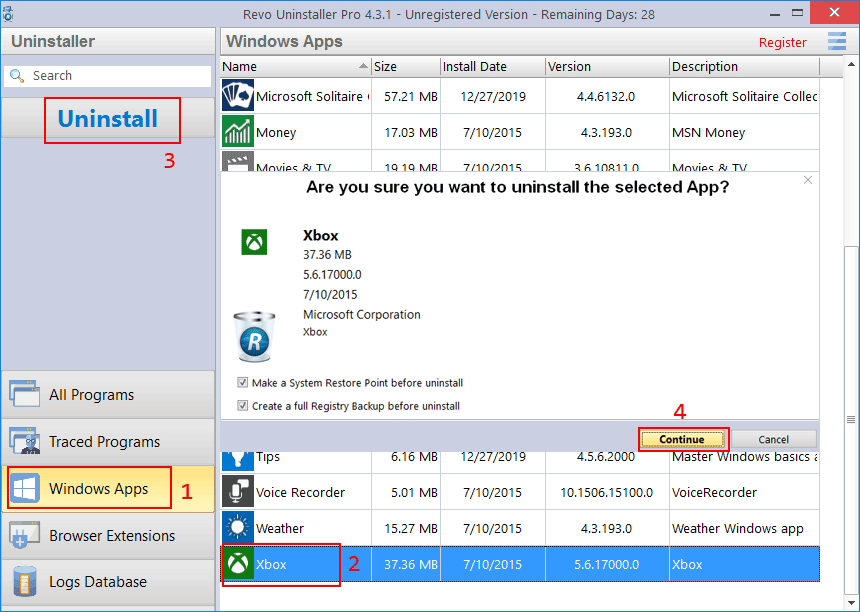Select the Xbox name in list
The width and height of the screenshot is (860, 612).
click(271, 564)
